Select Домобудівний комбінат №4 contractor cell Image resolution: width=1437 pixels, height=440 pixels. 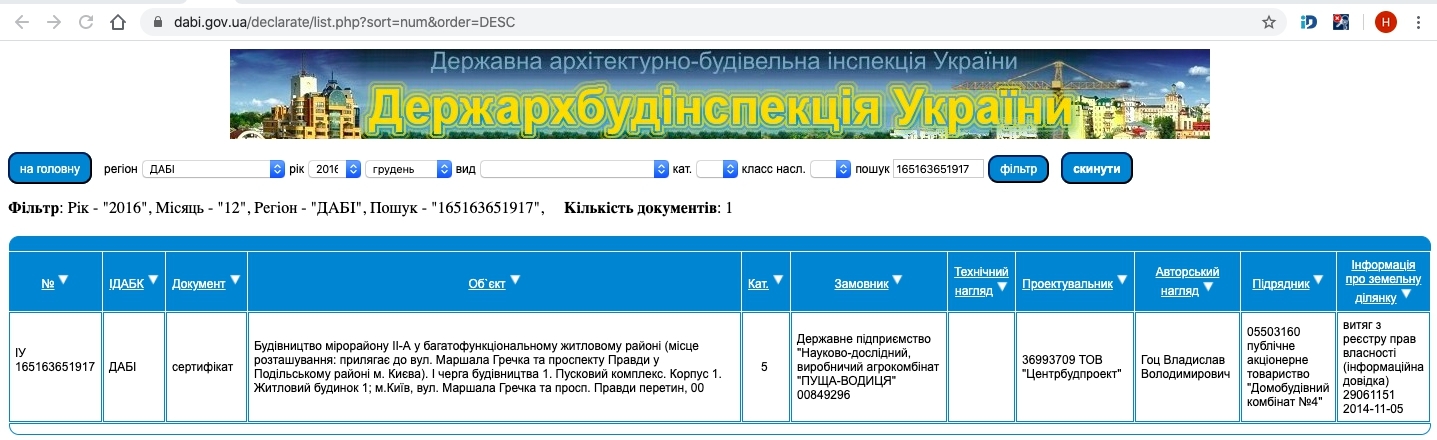coord(1288,367)
